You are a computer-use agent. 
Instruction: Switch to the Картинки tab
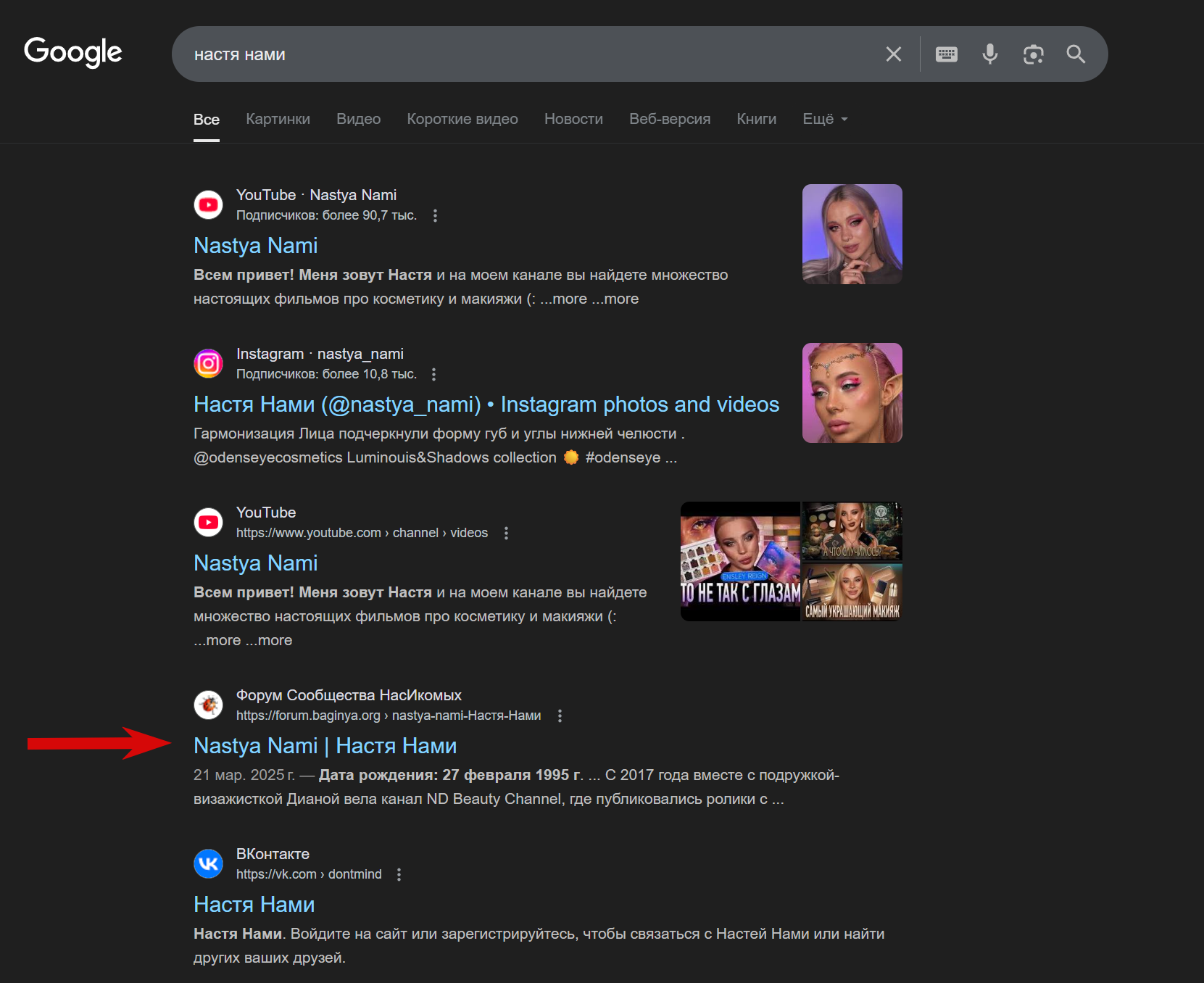pos(278,119)
